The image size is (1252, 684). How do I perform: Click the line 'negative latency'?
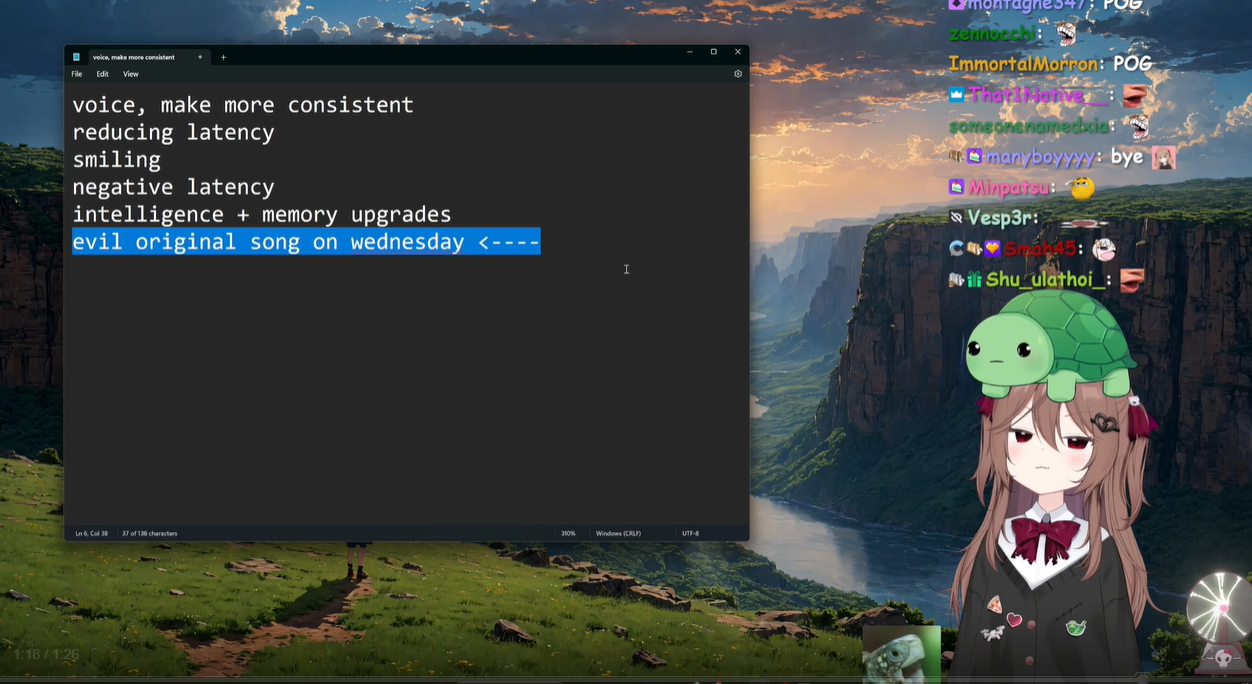173,187
